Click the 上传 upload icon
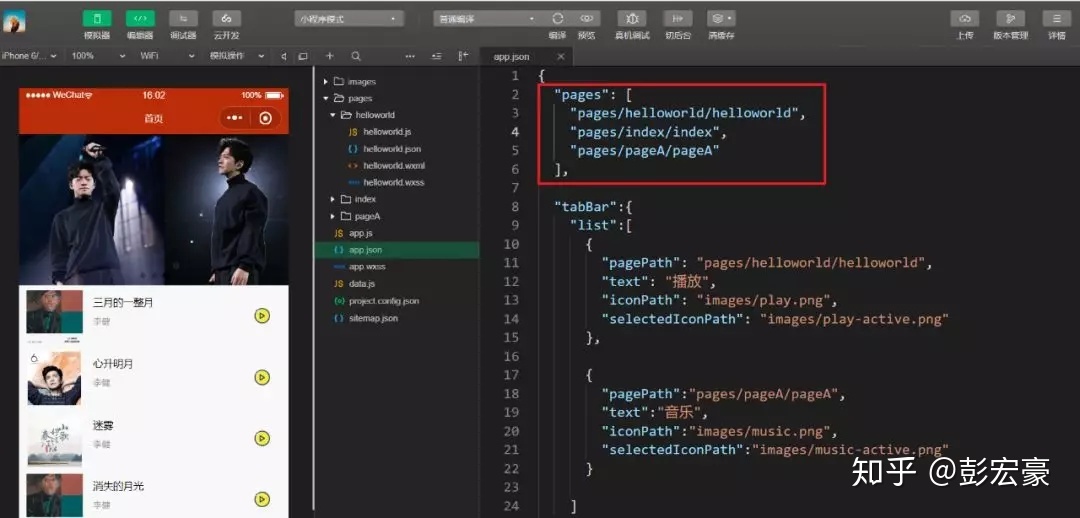 965,19
